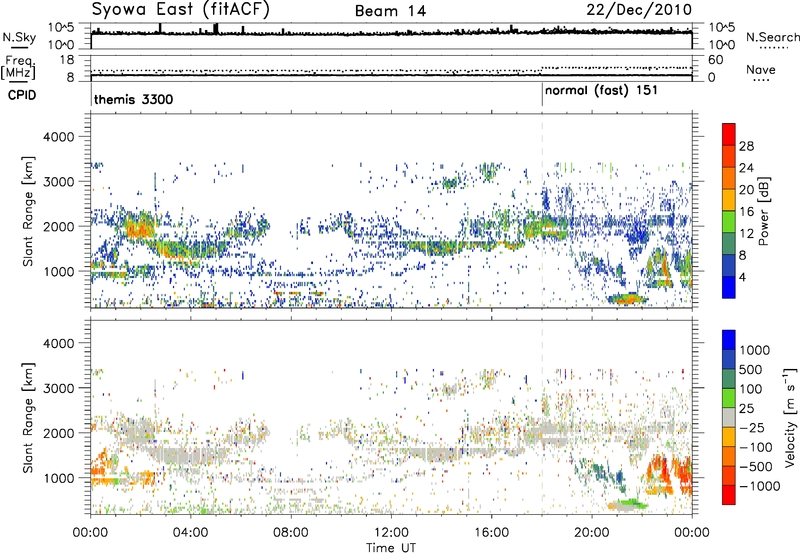The image size is (800, 554).
Task: Click the "Velocity [m s-1]" color bar title
Action: click(790, 417)
